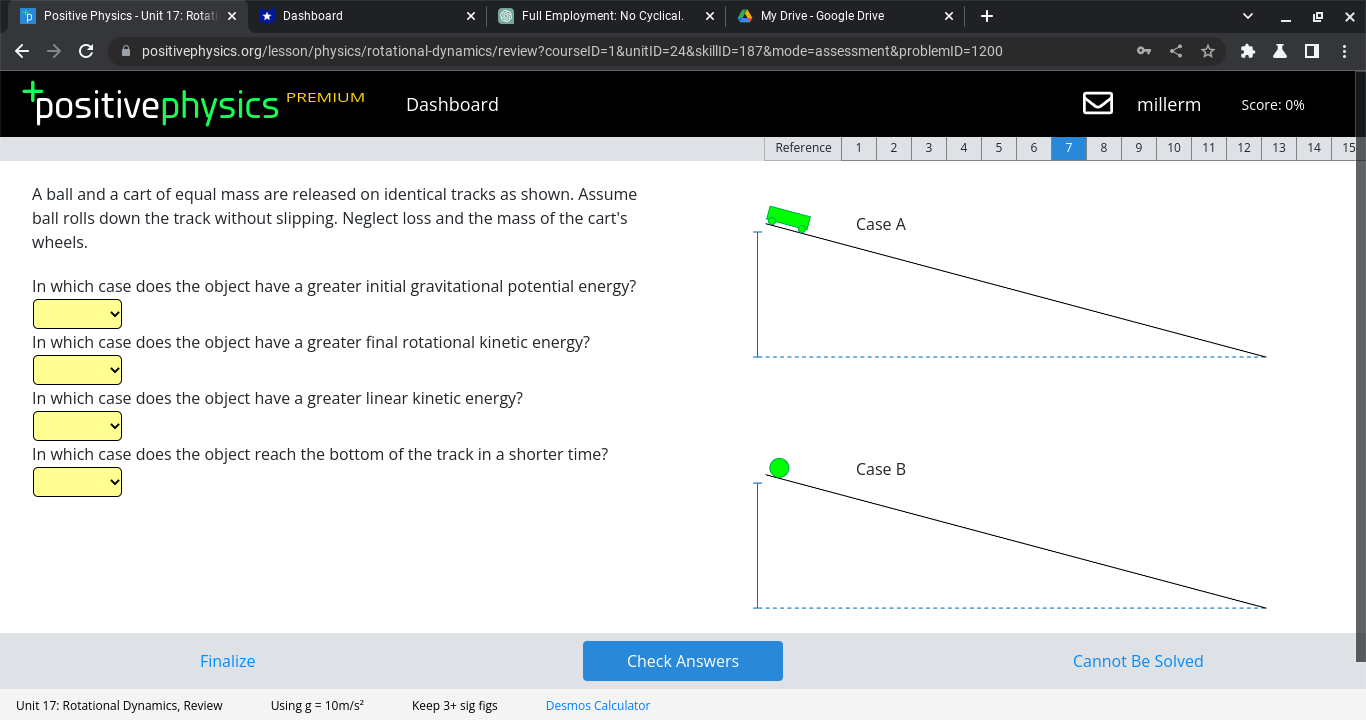Open the password key icon in address bar
Screen dimensions: 1366x720
1144,51
